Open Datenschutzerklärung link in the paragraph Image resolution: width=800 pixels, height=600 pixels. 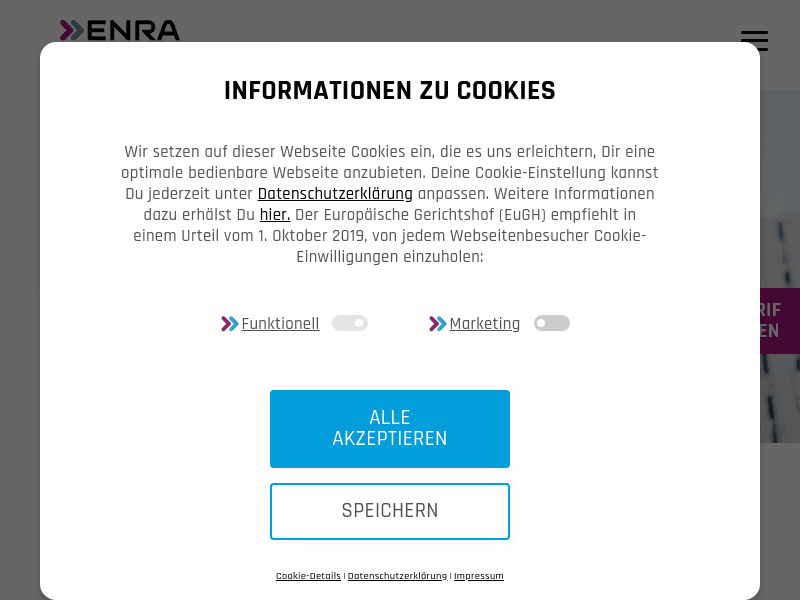(335, 193)
